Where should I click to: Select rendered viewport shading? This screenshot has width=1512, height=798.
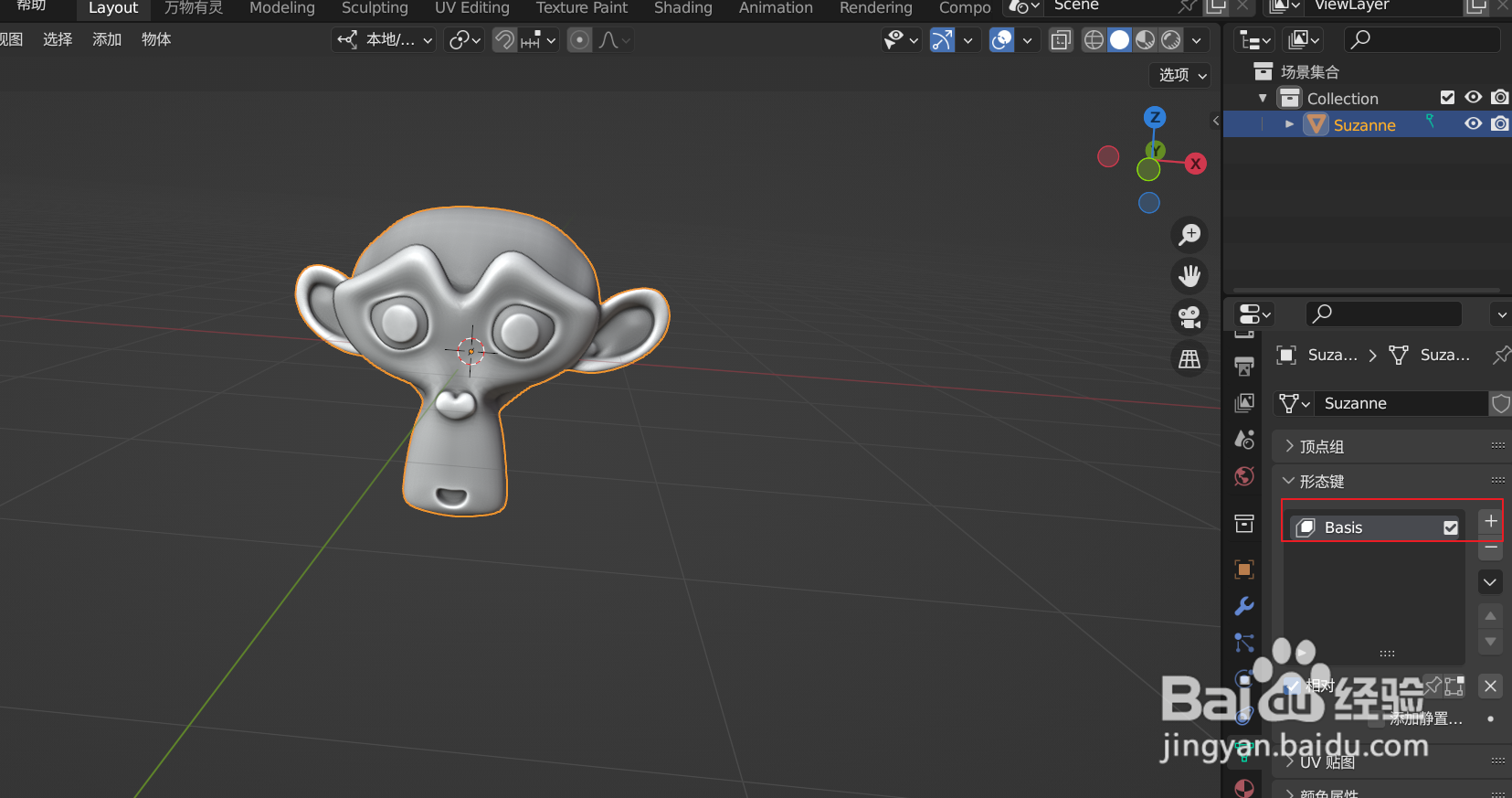(1171, 40)
